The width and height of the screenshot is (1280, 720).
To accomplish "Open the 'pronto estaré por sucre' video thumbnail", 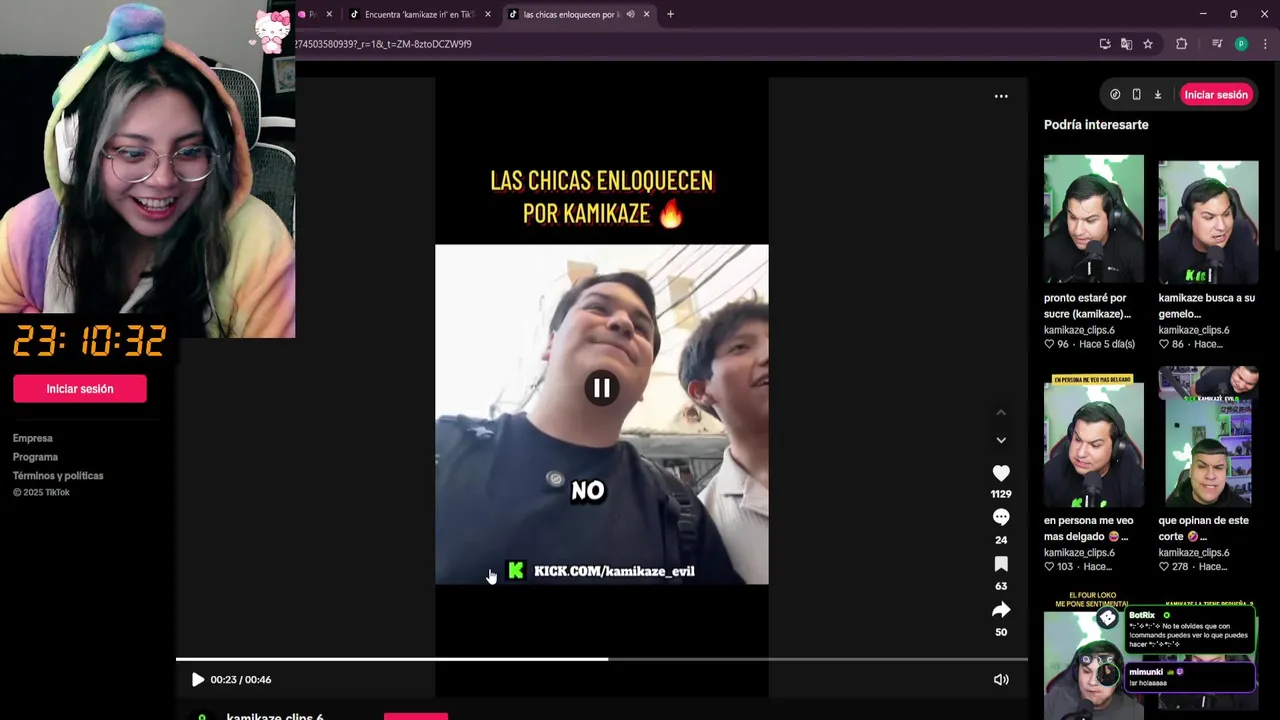I will [1094, 219].
